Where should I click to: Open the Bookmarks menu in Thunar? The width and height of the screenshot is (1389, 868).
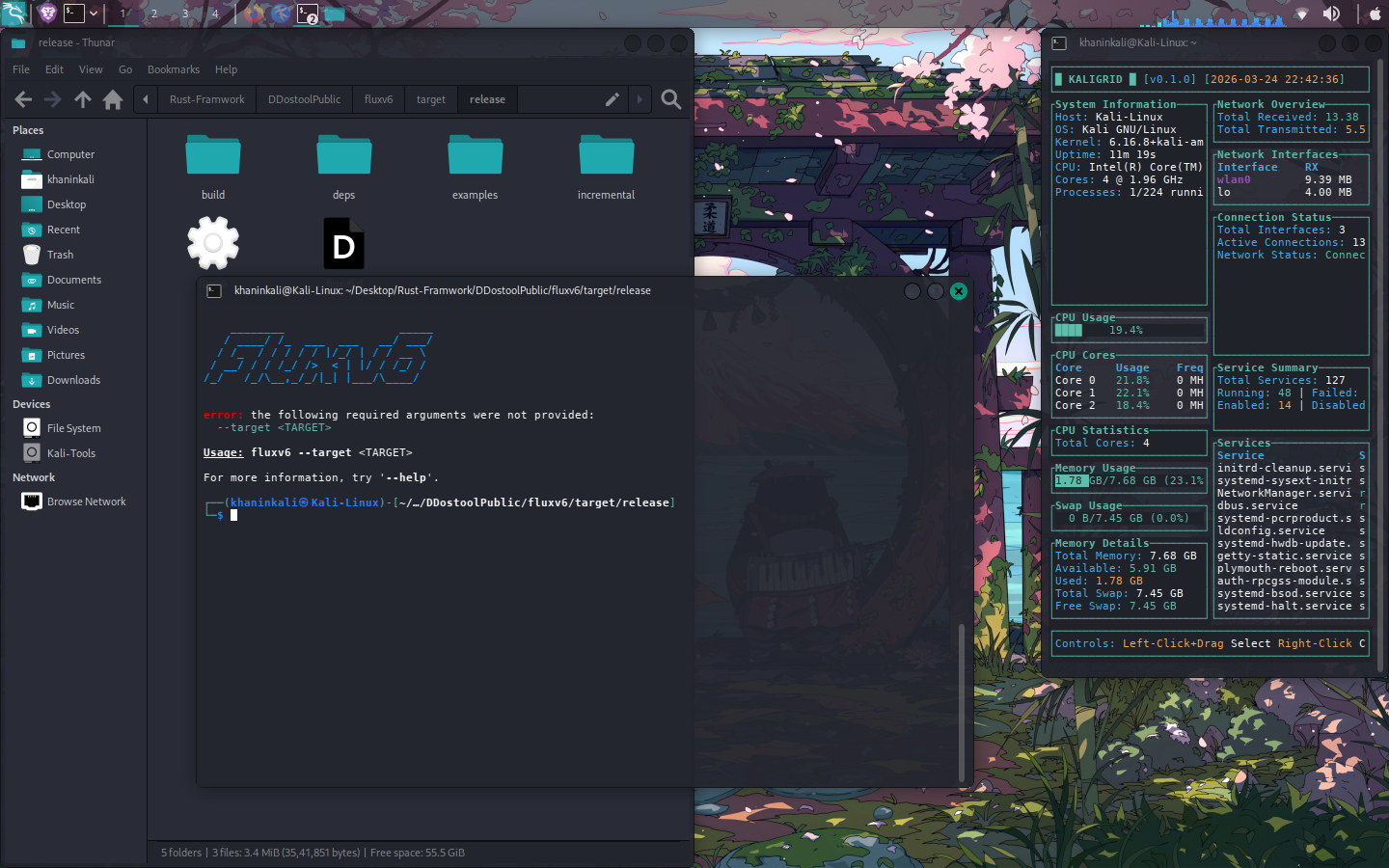tap(174, 69)
